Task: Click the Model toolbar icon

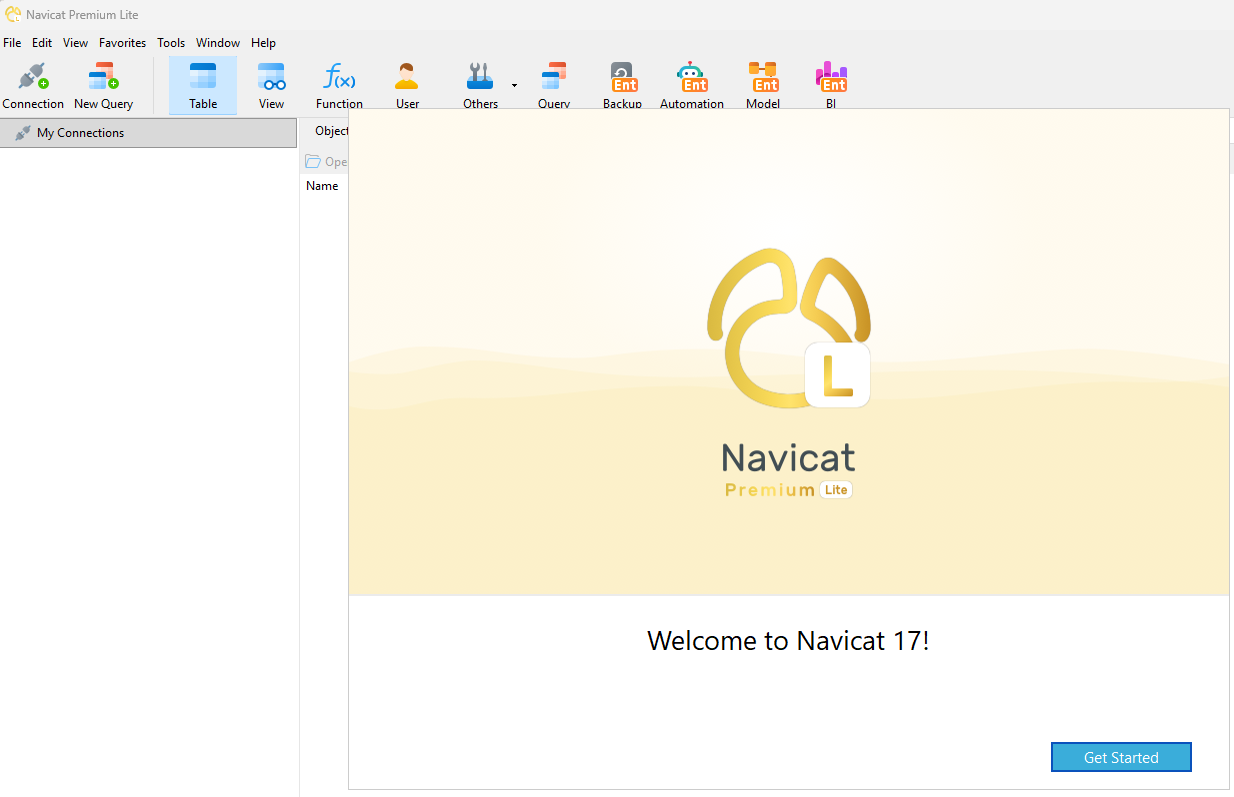Action: pyautogui.click(x=763, y=85)
